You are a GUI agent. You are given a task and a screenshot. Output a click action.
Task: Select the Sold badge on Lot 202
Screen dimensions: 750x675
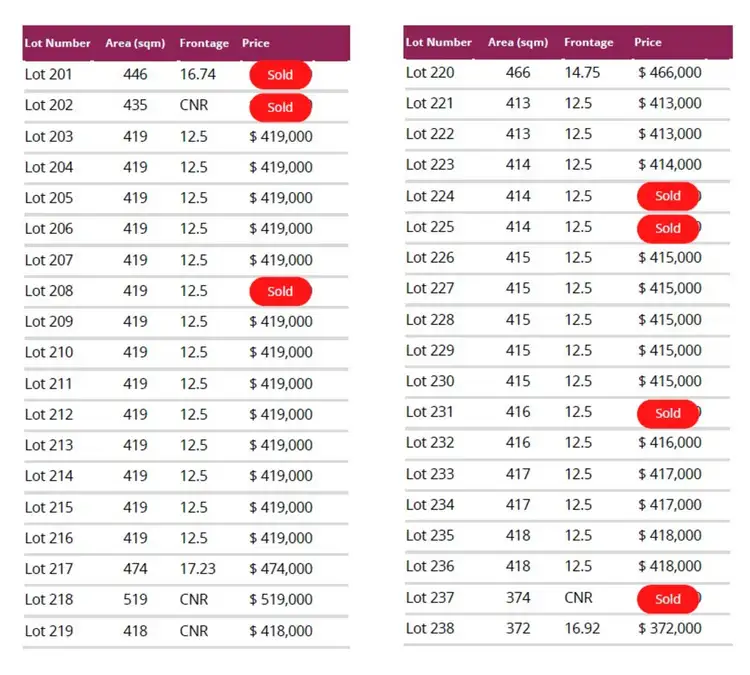tap(280, 107)
